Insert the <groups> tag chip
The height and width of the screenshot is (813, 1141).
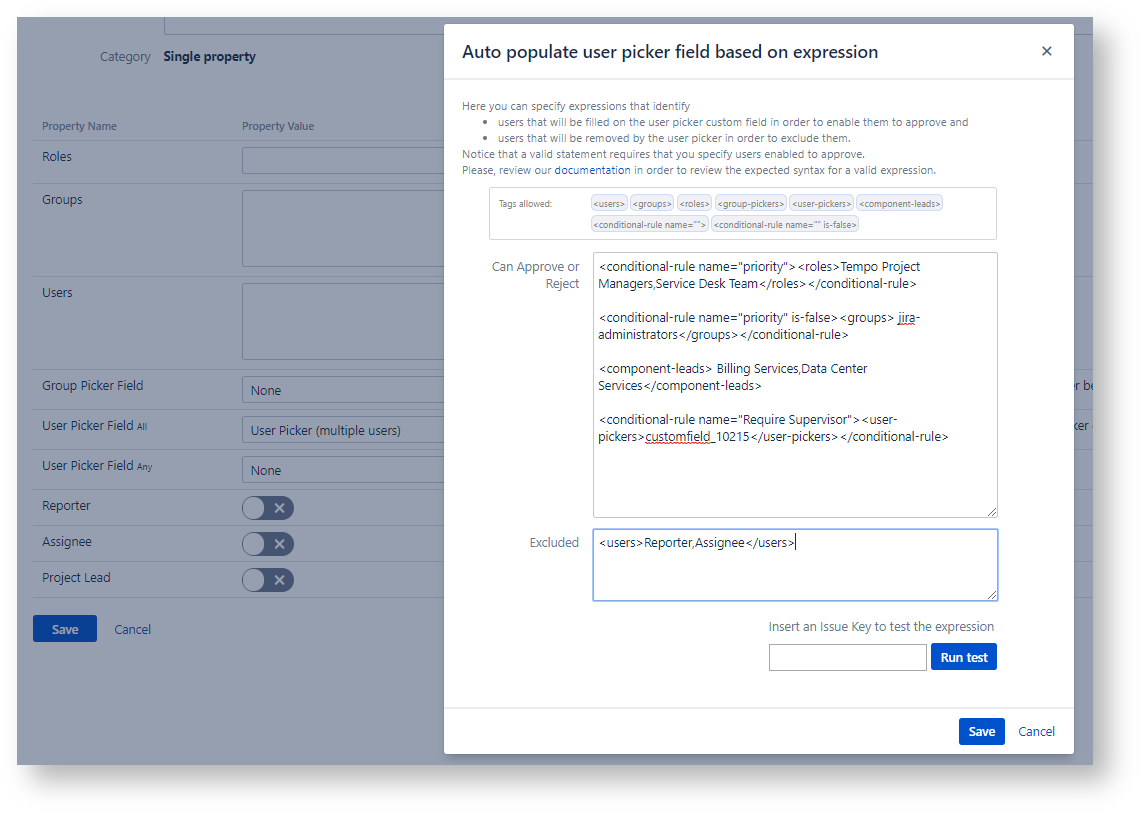(652, 204)
